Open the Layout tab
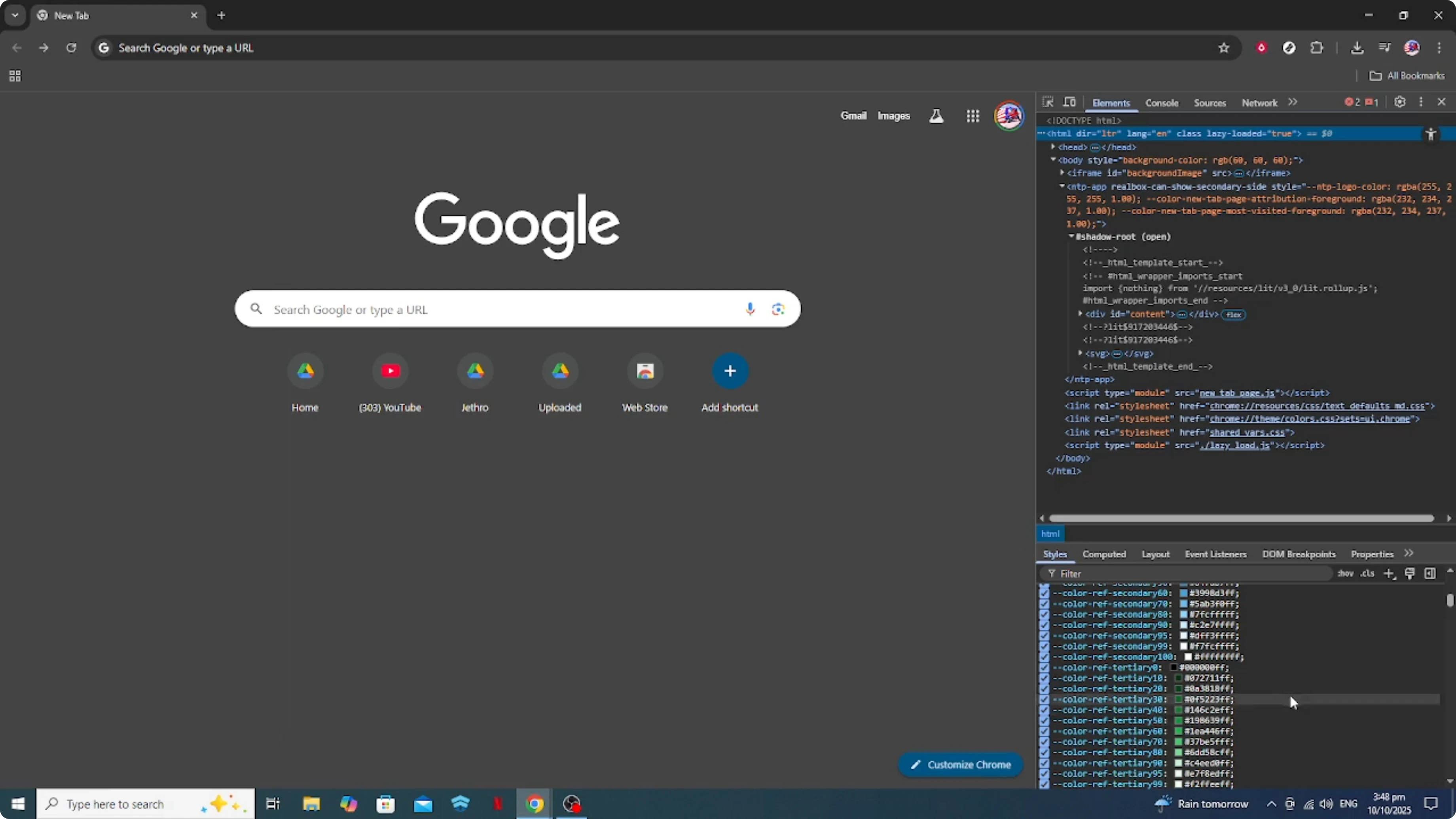This screenshot has width=1456, height=819. pos(1155,554)
